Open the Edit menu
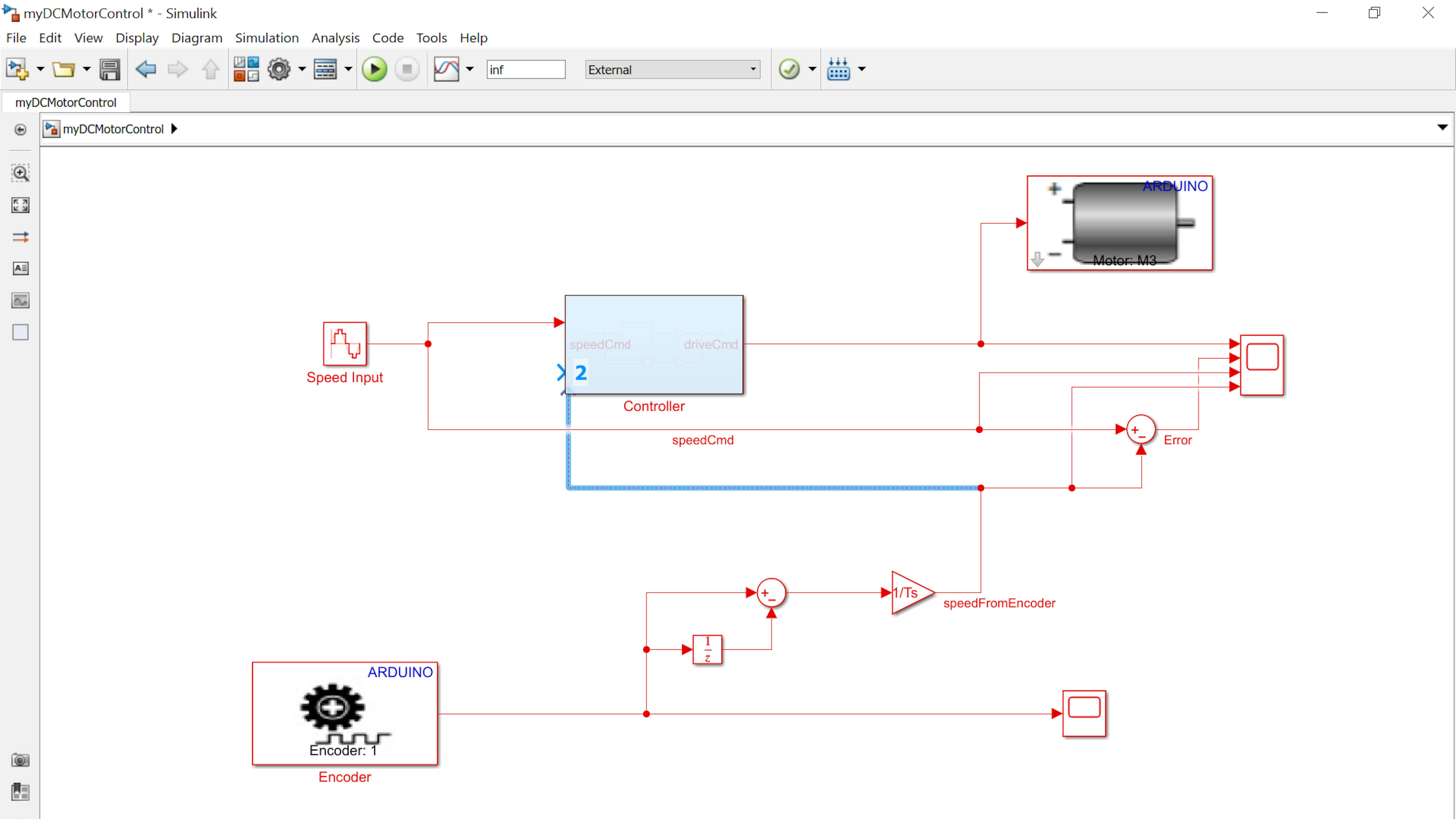Image resolution: width=1456 pixels, height=819 pixels. tap(50, 38)
